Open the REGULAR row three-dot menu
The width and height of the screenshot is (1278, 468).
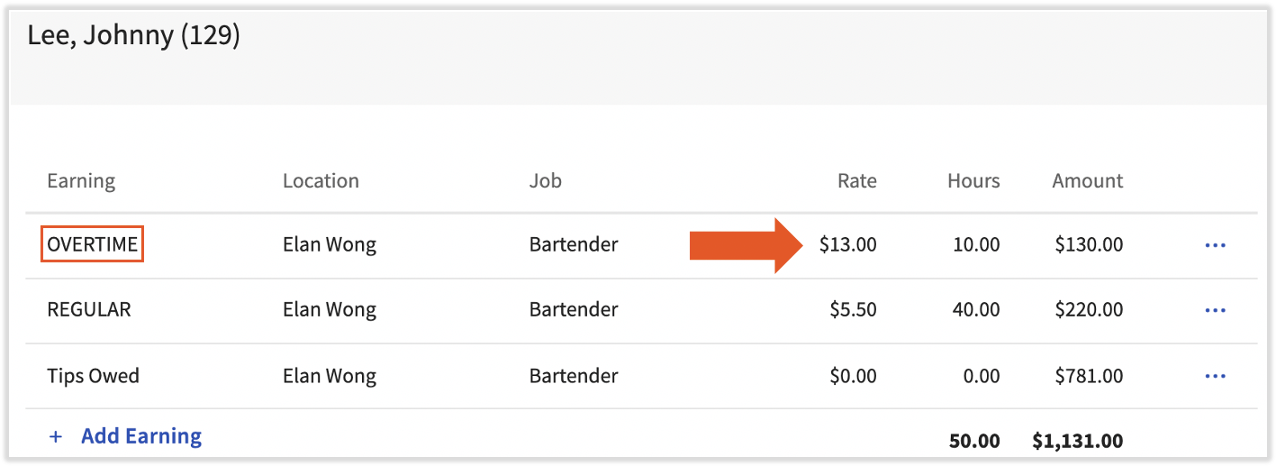tap(1215, 311)
